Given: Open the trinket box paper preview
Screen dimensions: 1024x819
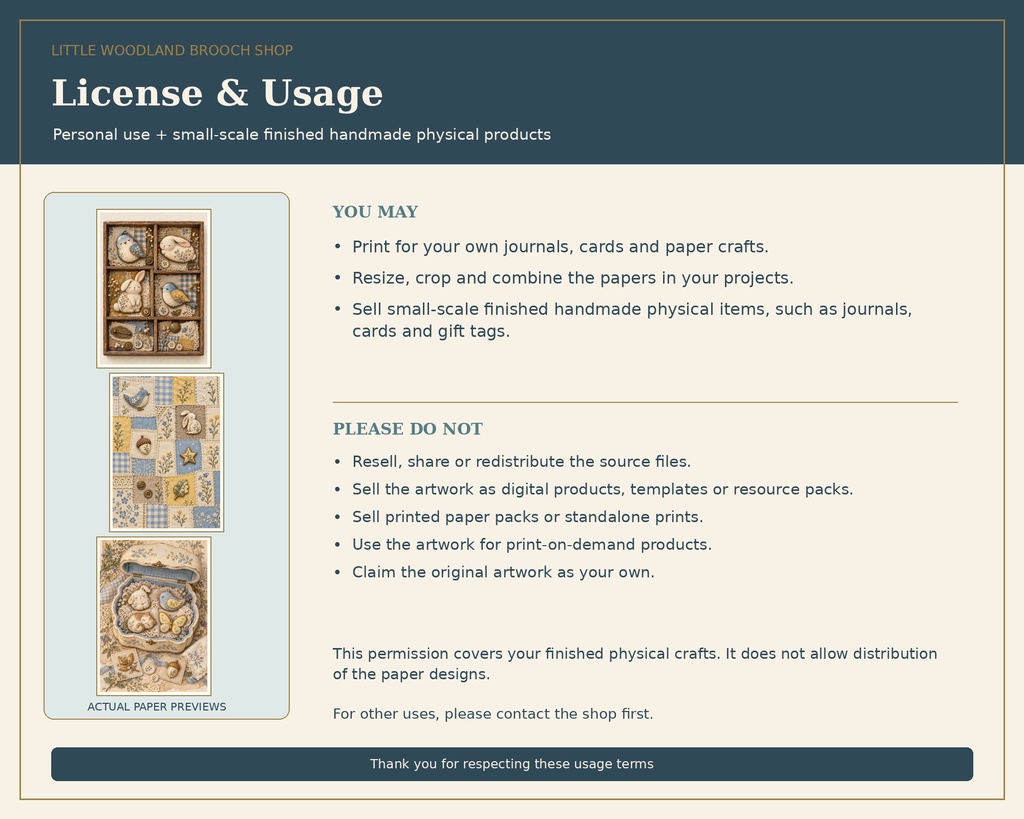Looking at the screenshot, I should point(153,616).
